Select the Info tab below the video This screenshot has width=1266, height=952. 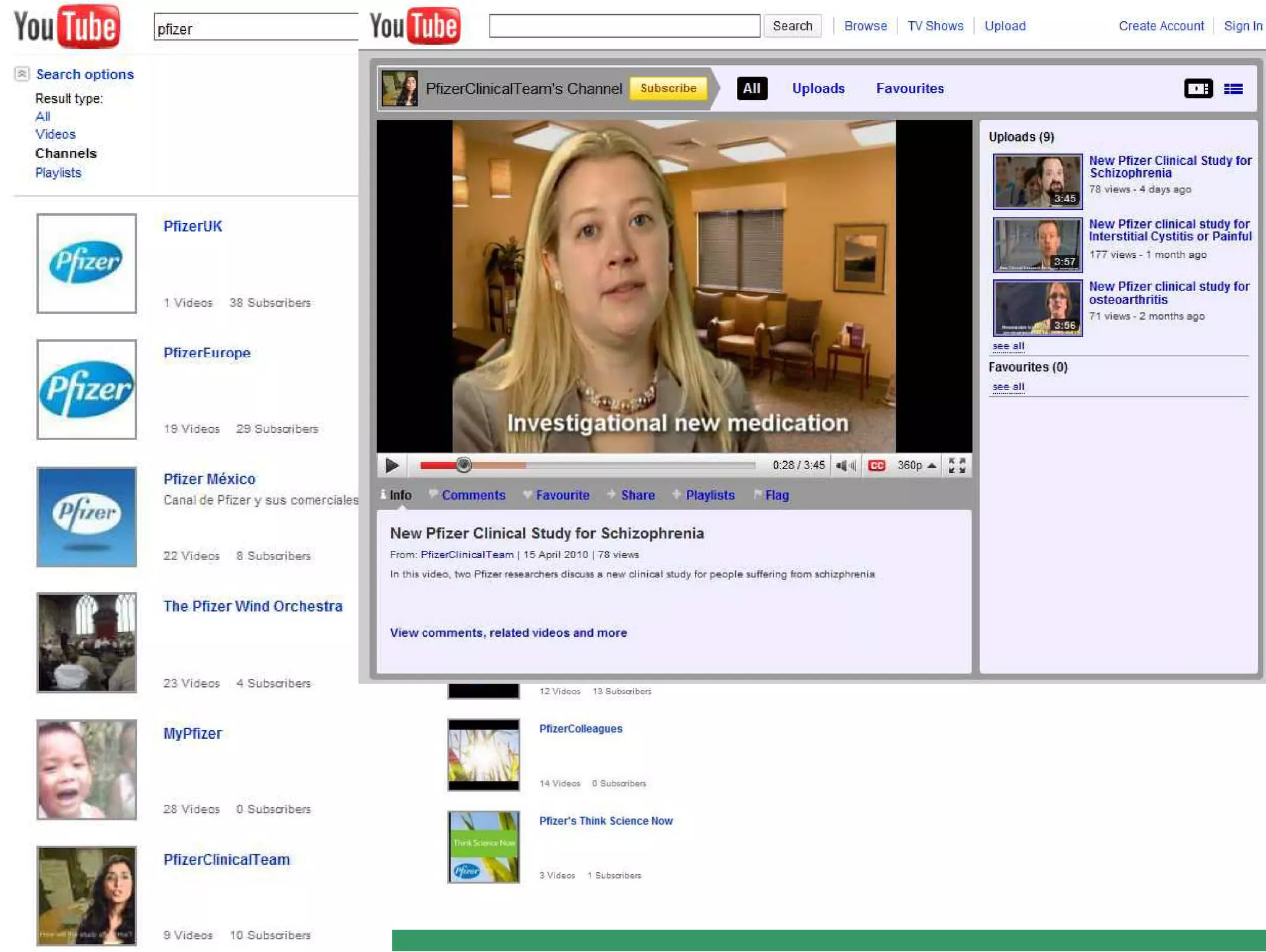[x=396, y=495]
